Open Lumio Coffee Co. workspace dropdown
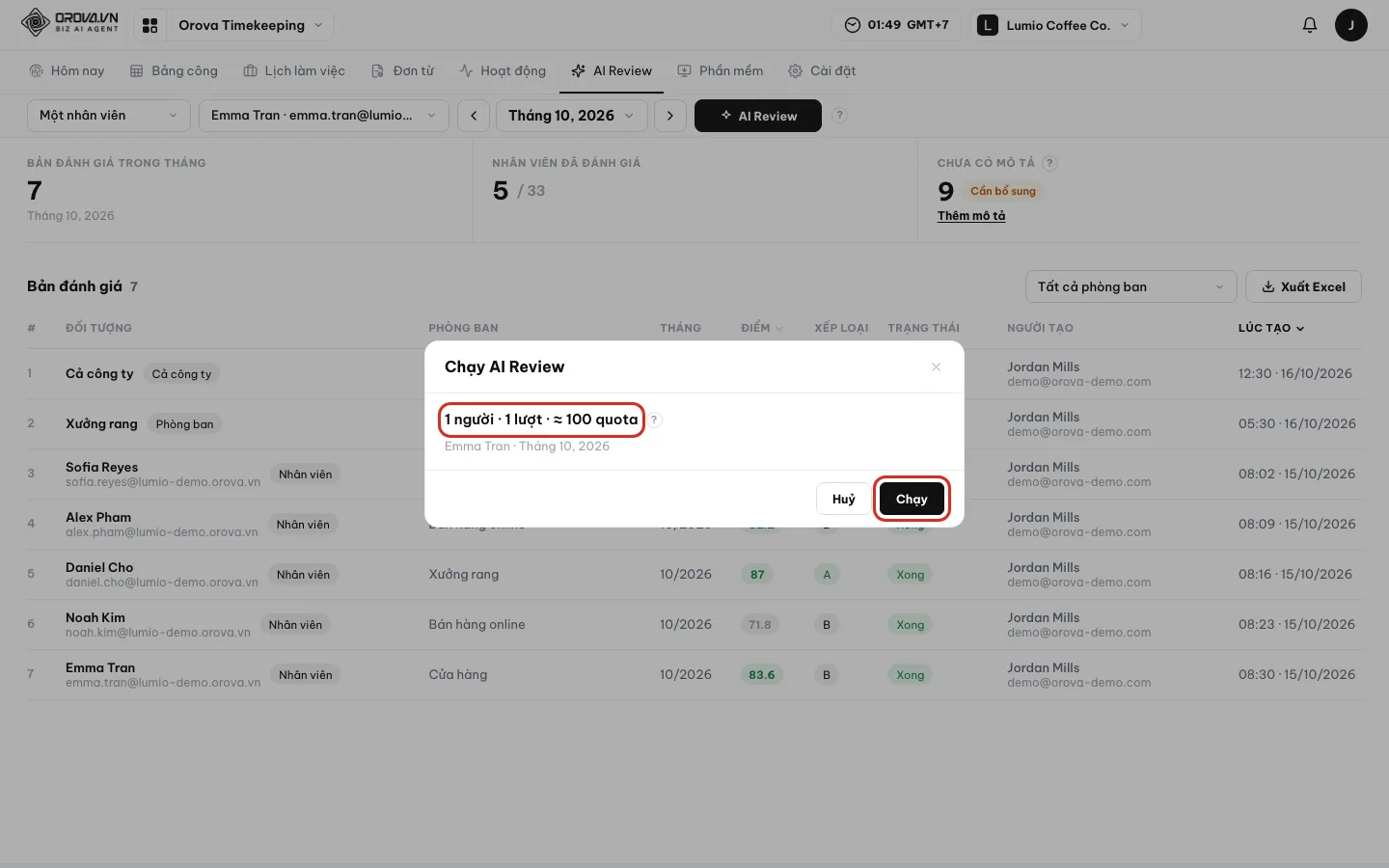Viewport: 1389px width, 868px height. (x=1057, y=25)
